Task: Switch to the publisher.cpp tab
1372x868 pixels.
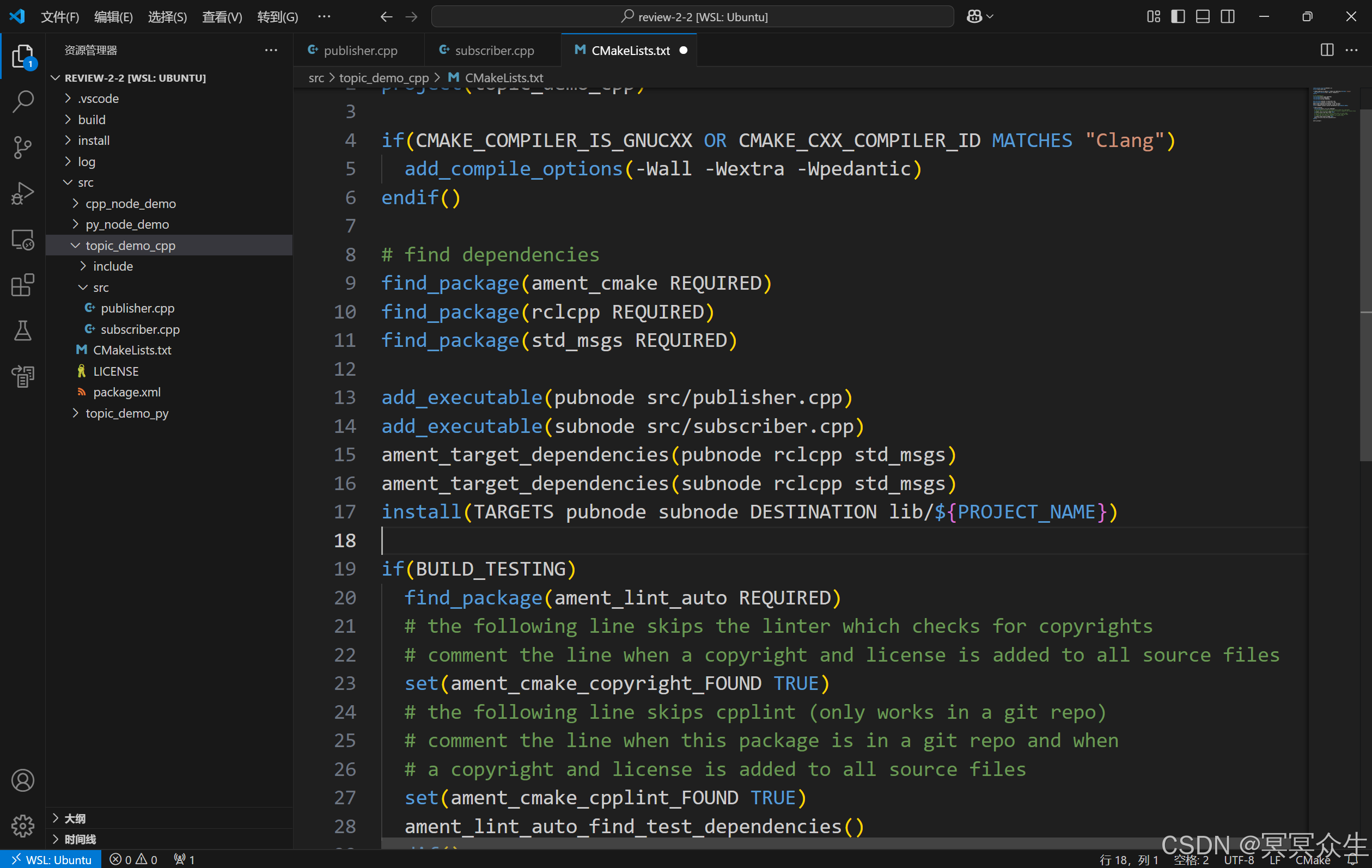Action: 359,50
